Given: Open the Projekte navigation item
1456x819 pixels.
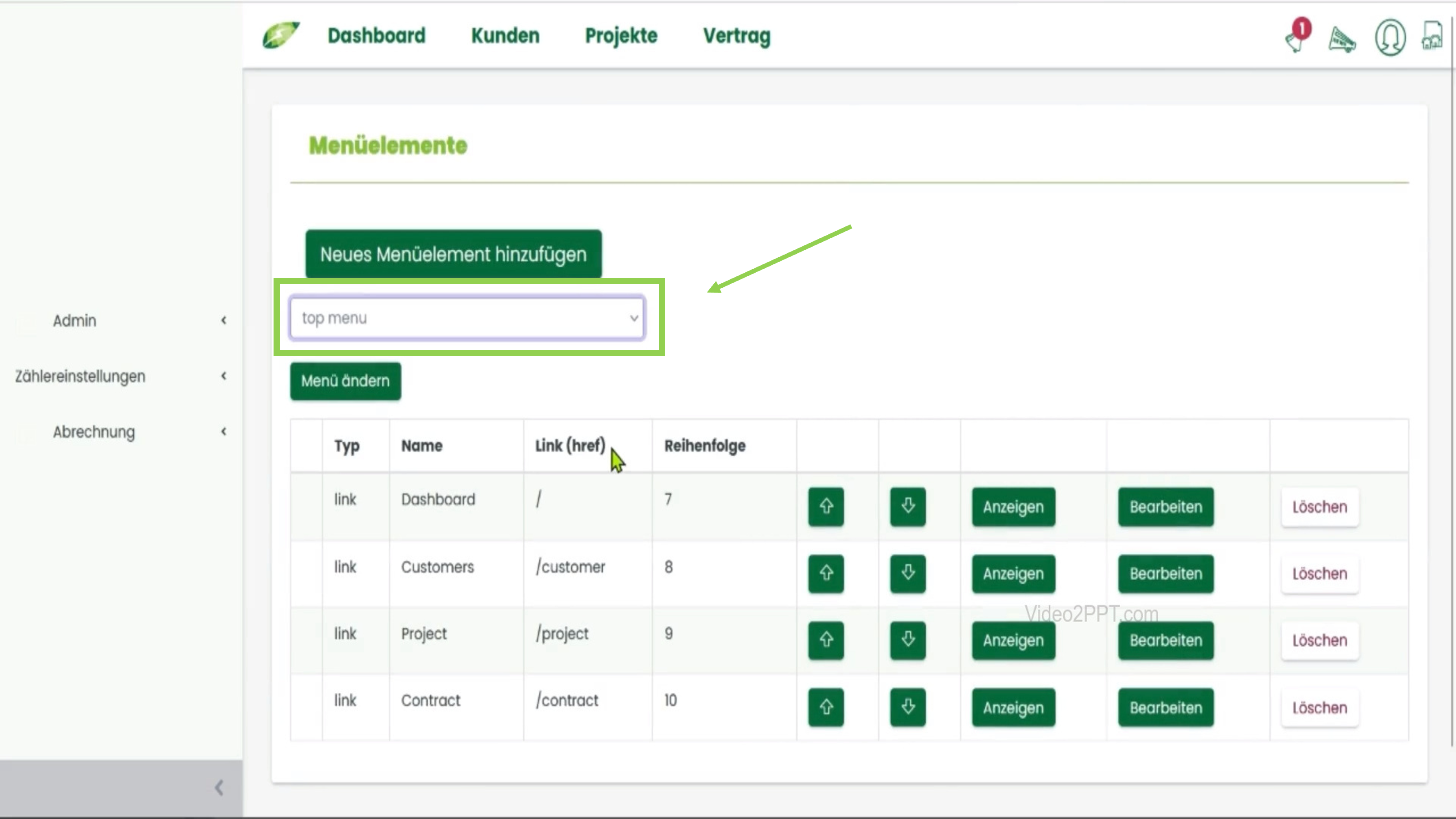Looking at the screenshot, I should 621,36.
